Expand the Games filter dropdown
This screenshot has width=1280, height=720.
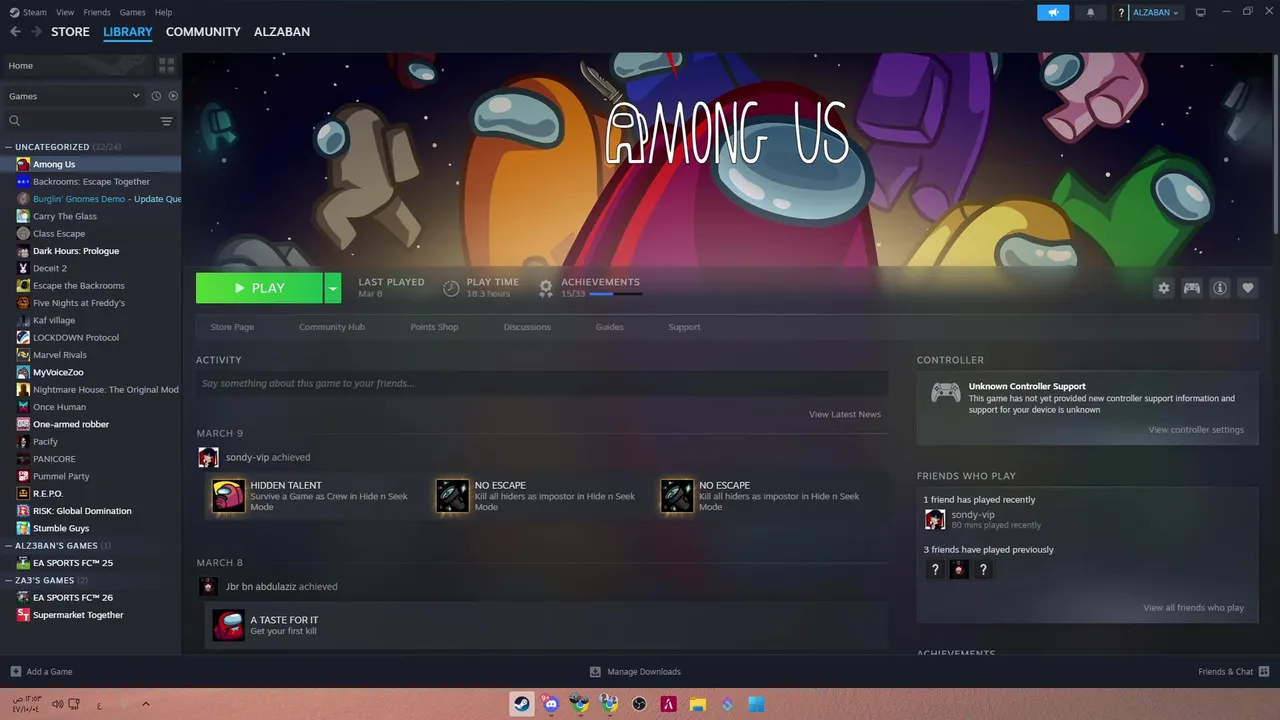[74, 96]
